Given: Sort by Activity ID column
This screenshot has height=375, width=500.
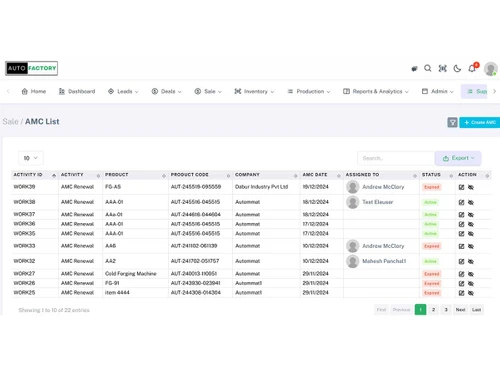Looking at the screenshot, I should (34, 175).
